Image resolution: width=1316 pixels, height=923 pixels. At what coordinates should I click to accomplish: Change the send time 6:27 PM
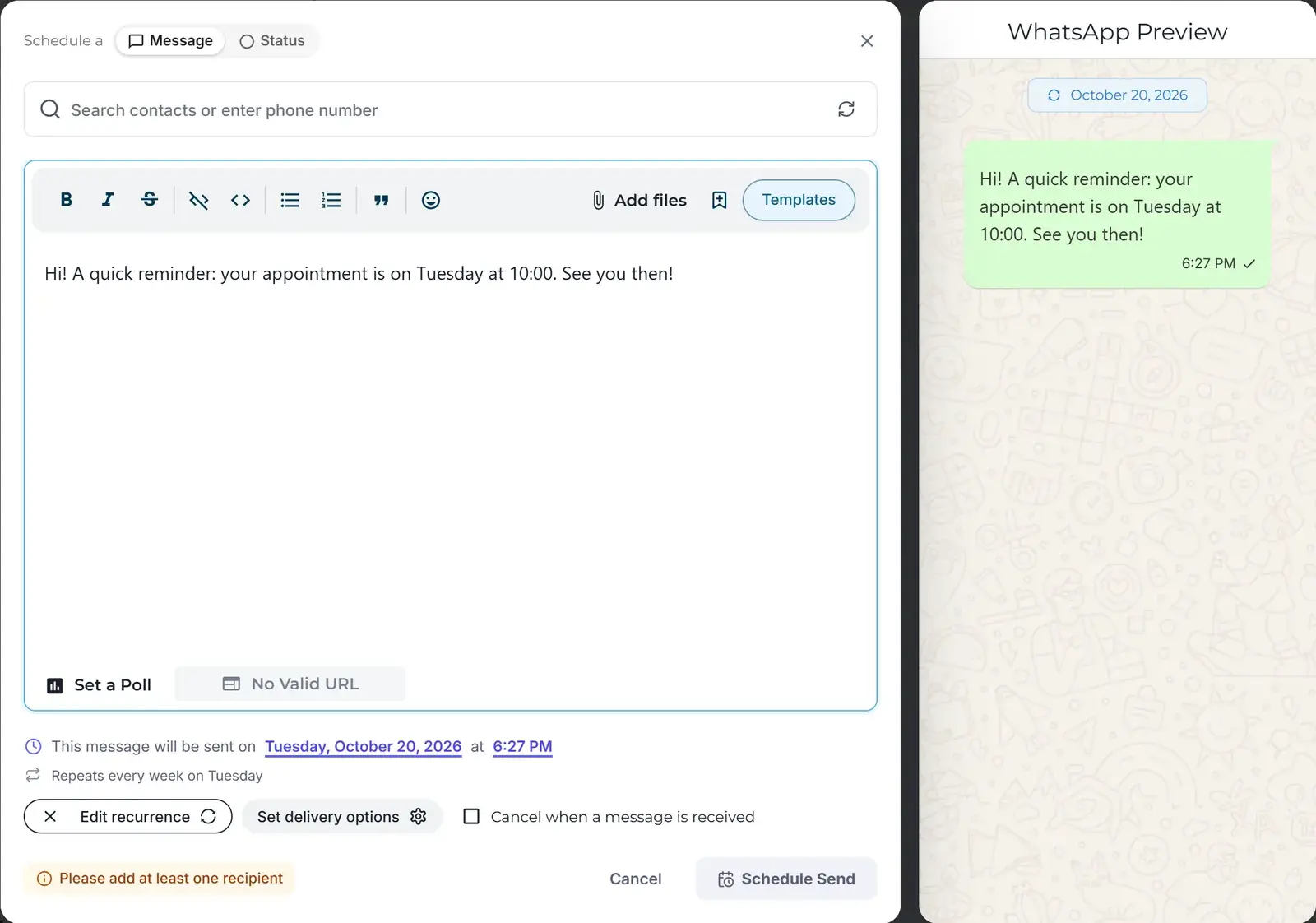[522, 747]
